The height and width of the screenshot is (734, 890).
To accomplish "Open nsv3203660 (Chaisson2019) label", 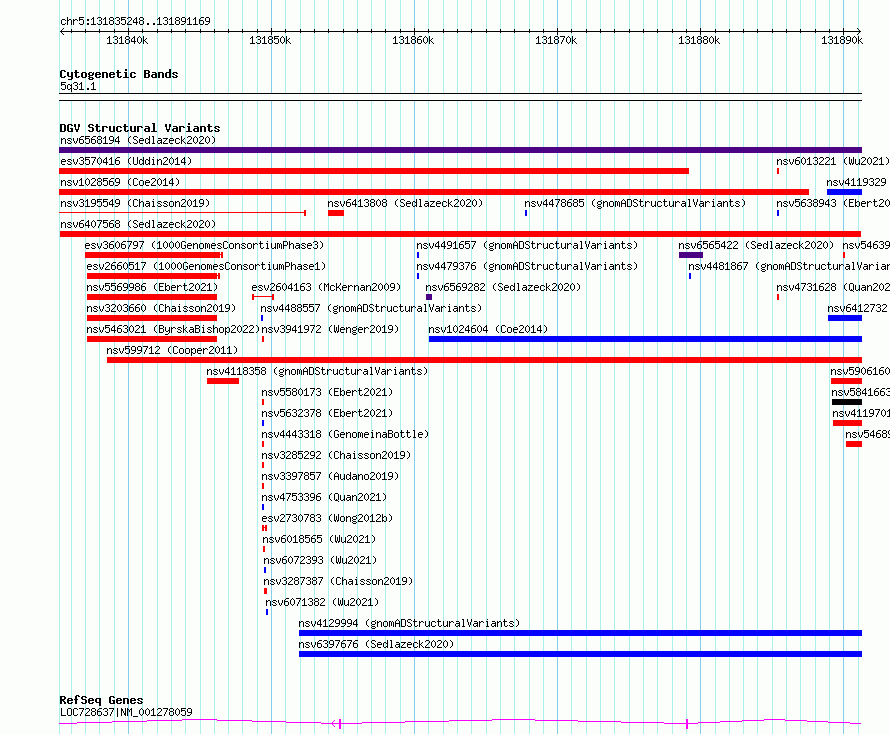I will tap(161, 308).
